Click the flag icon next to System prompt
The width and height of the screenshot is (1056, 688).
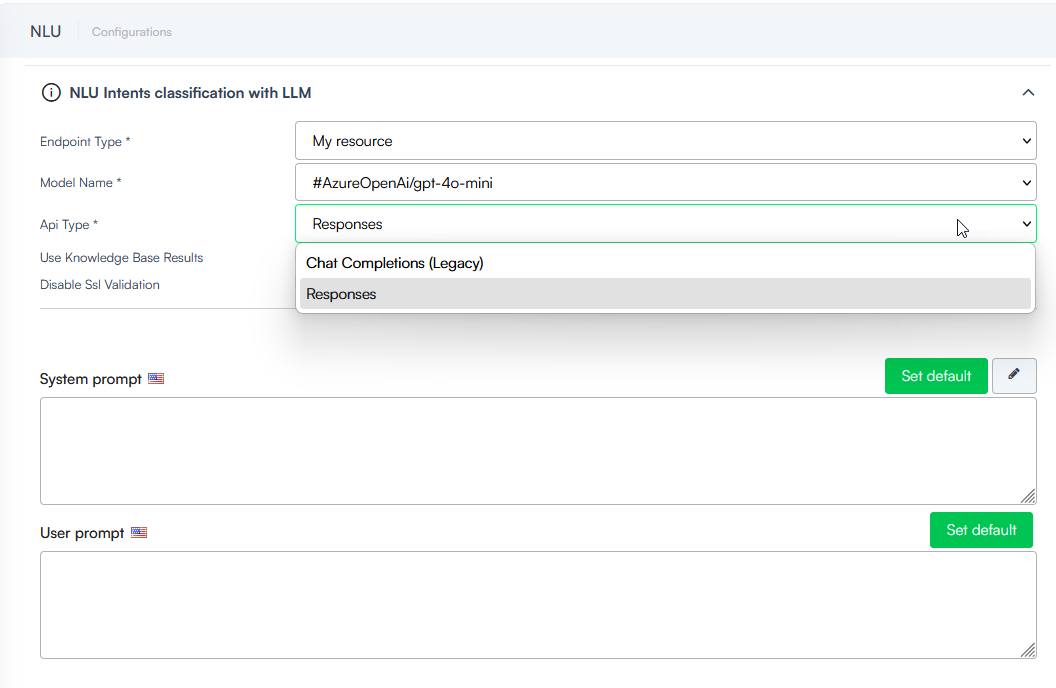click(x=156, y=379)
